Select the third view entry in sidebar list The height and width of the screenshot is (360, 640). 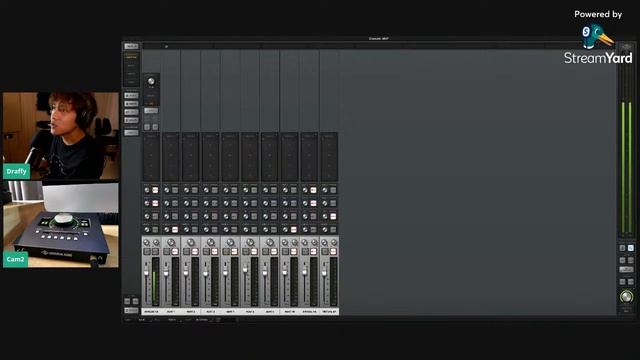coord(131,74)
